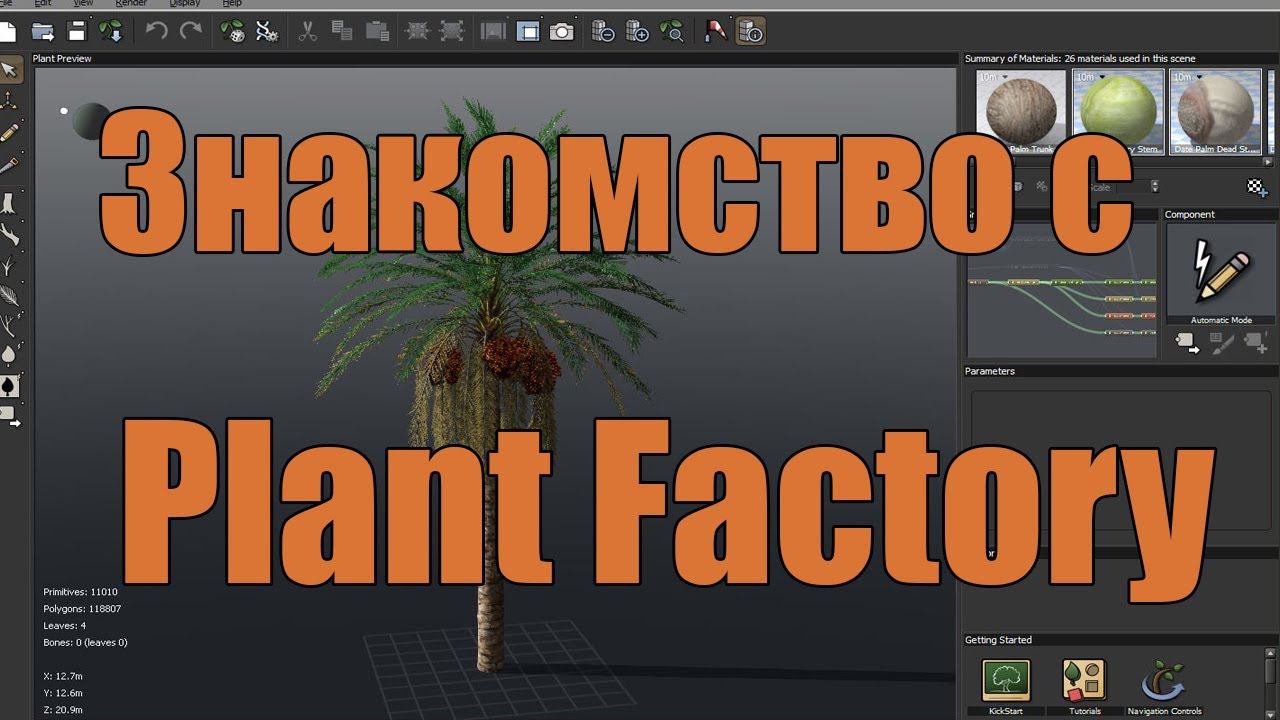This screenshot has width=1280, height=720.
Task: Add the white leaf node from sidebar
Action: point(9,354)
